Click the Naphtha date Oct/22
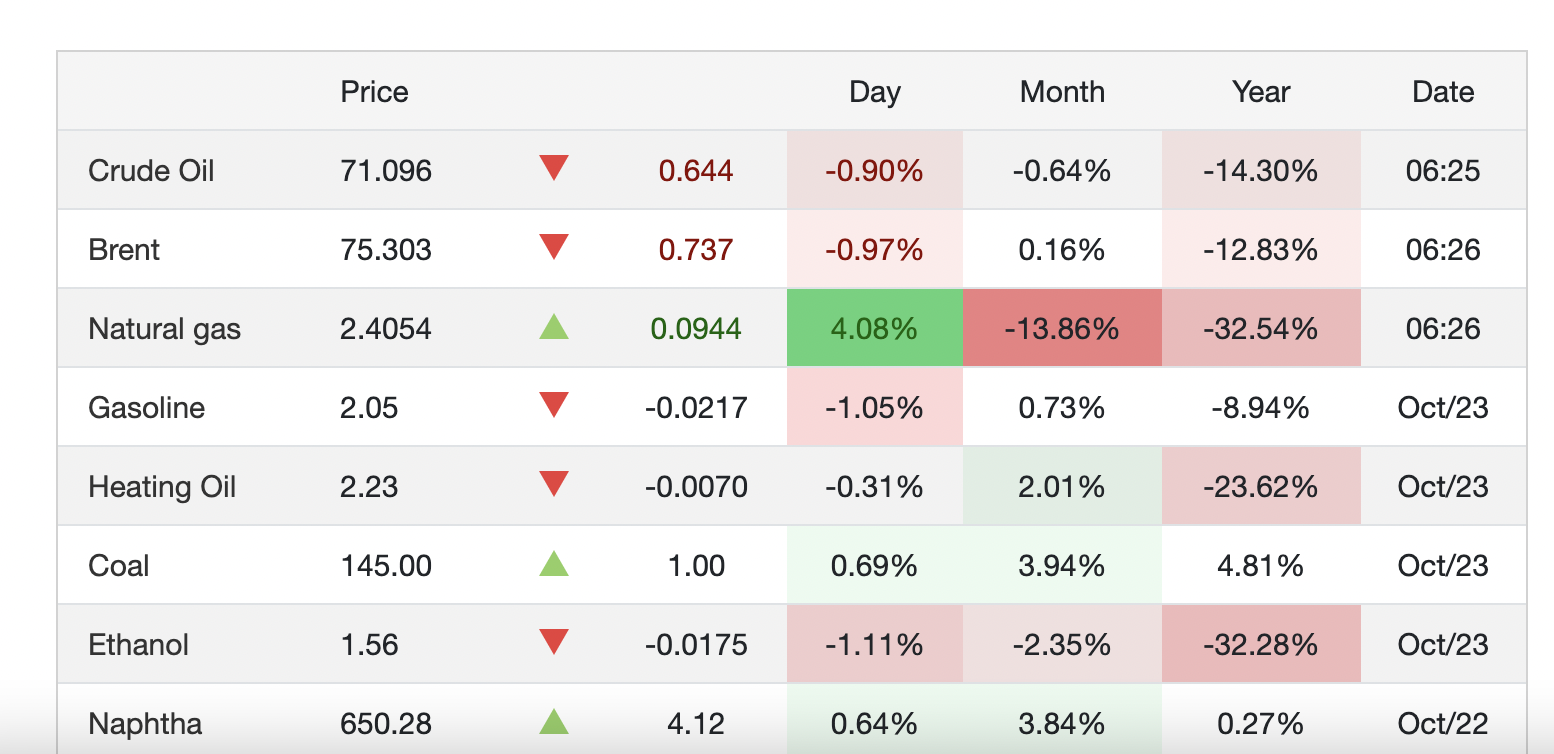 pos(1443,724)
